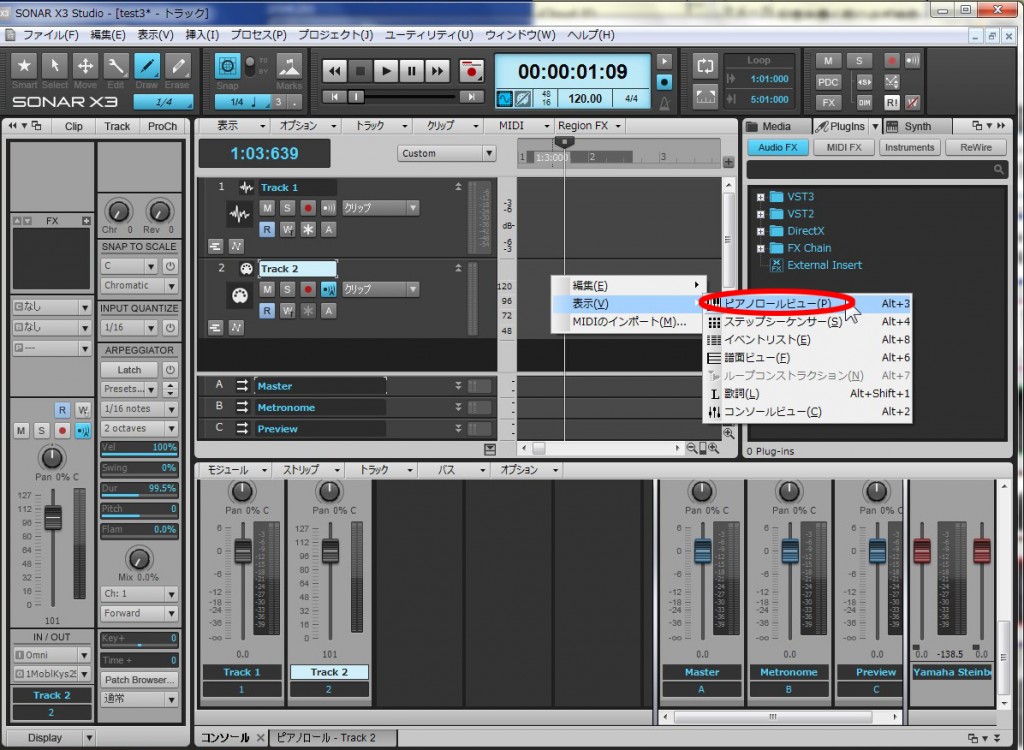
Task: Select ステップシーケンサー(S) from submenu
Action: (x=807, y=321)
